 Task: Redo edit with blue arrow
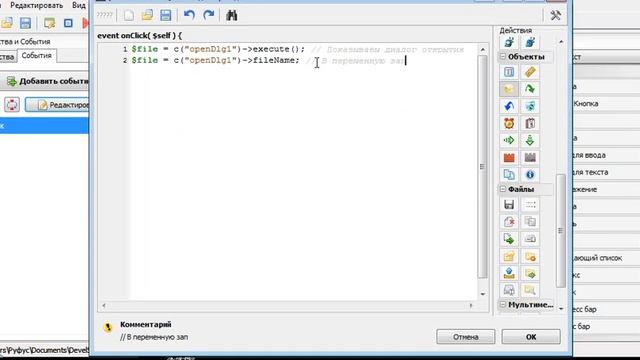(x=209, y=16)
